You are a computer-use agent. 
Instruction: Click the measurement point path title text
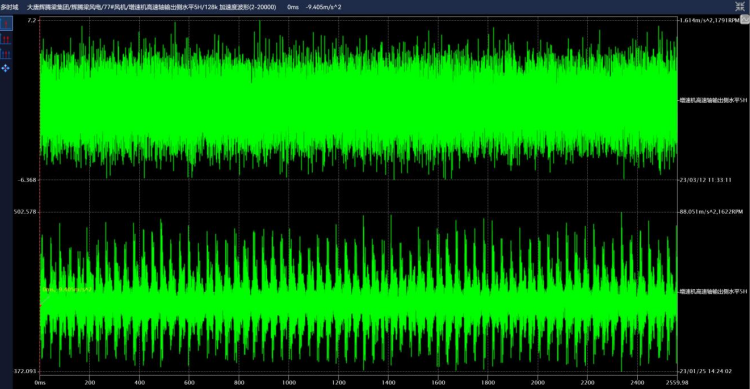(152, 7)
